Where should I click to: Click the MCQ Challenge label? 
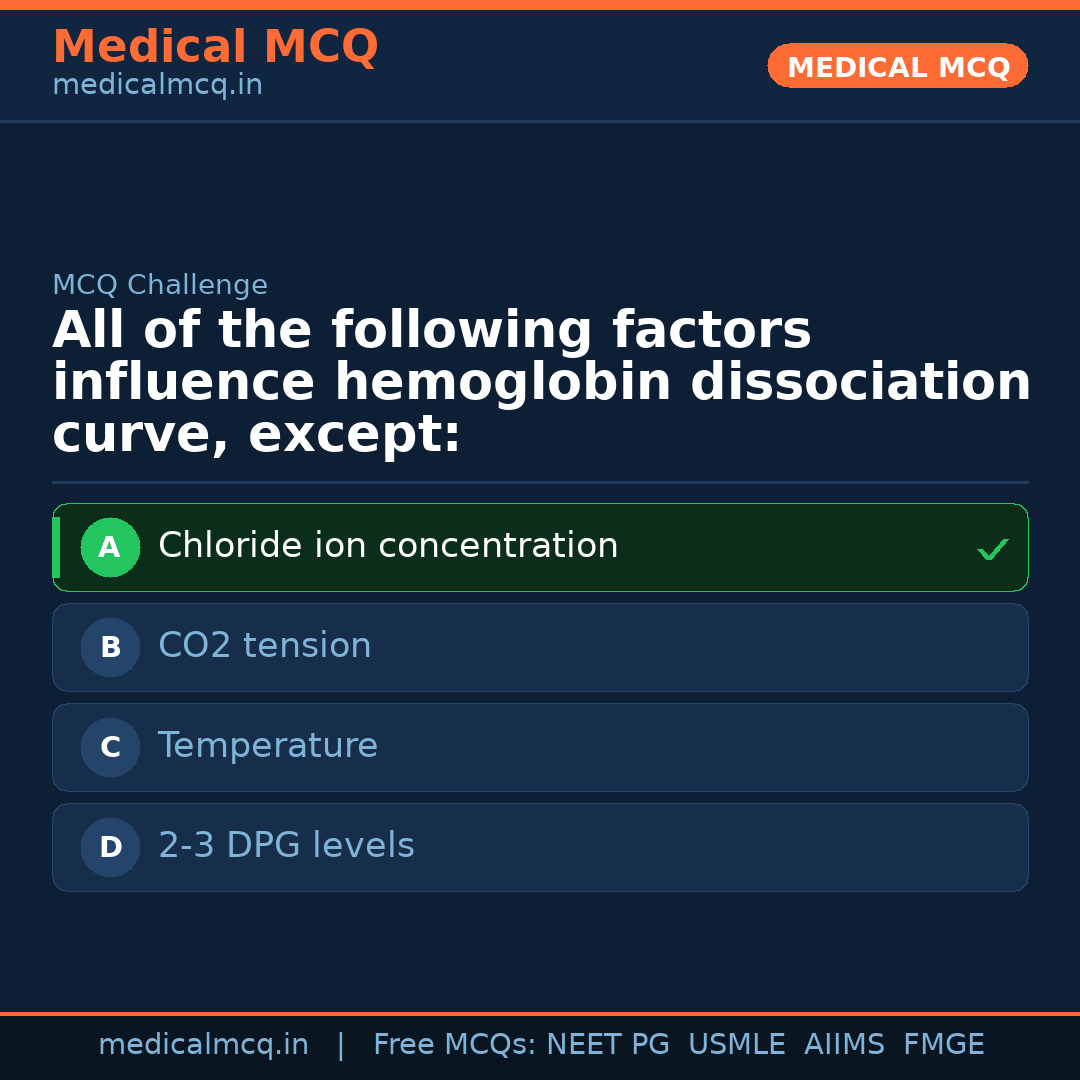point(160,285)
